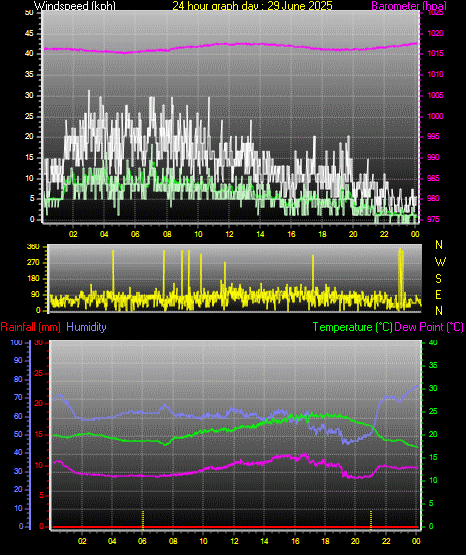Image resolution: width=466 pixels, height=555 pixels.
Task: Click the "Windspeed (kph)" axis title
Action: point(75,6)
